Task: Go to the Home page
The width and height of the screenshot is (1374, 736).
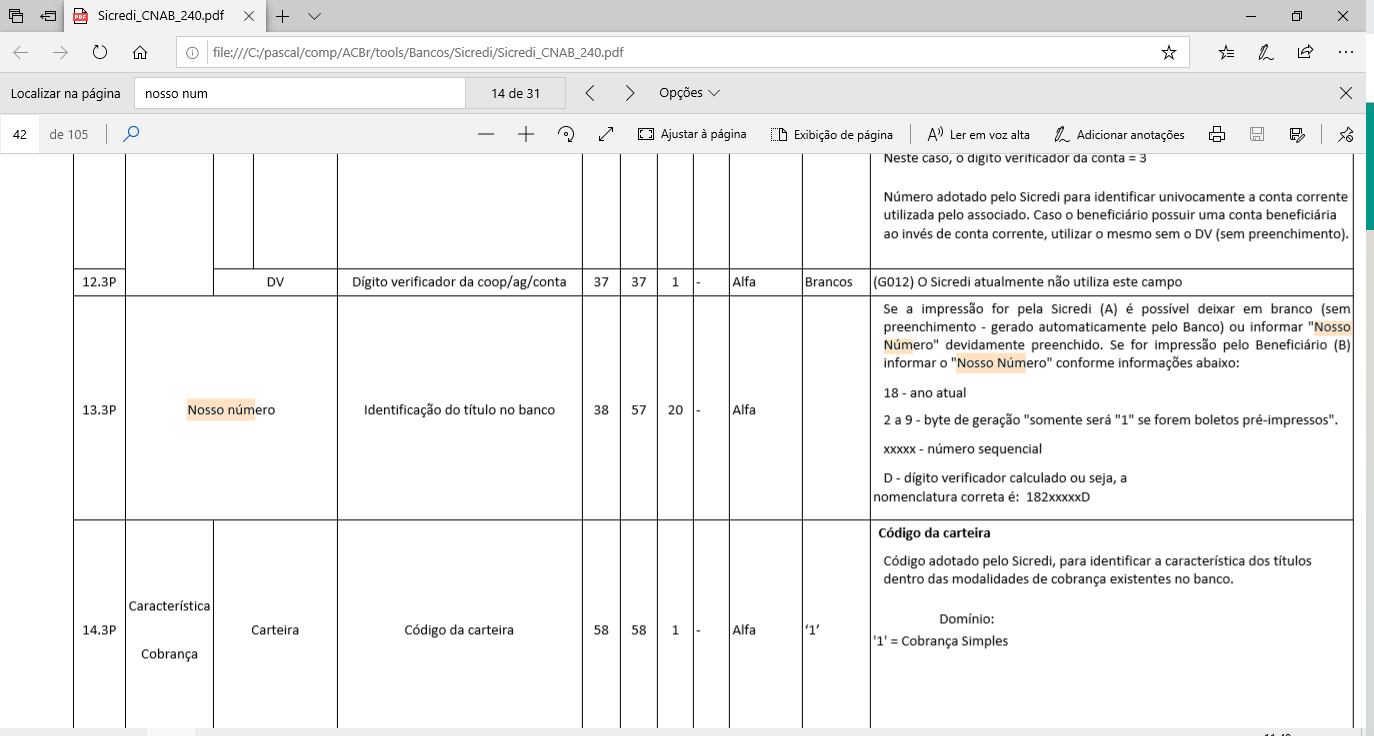Action: coord(140,53)
